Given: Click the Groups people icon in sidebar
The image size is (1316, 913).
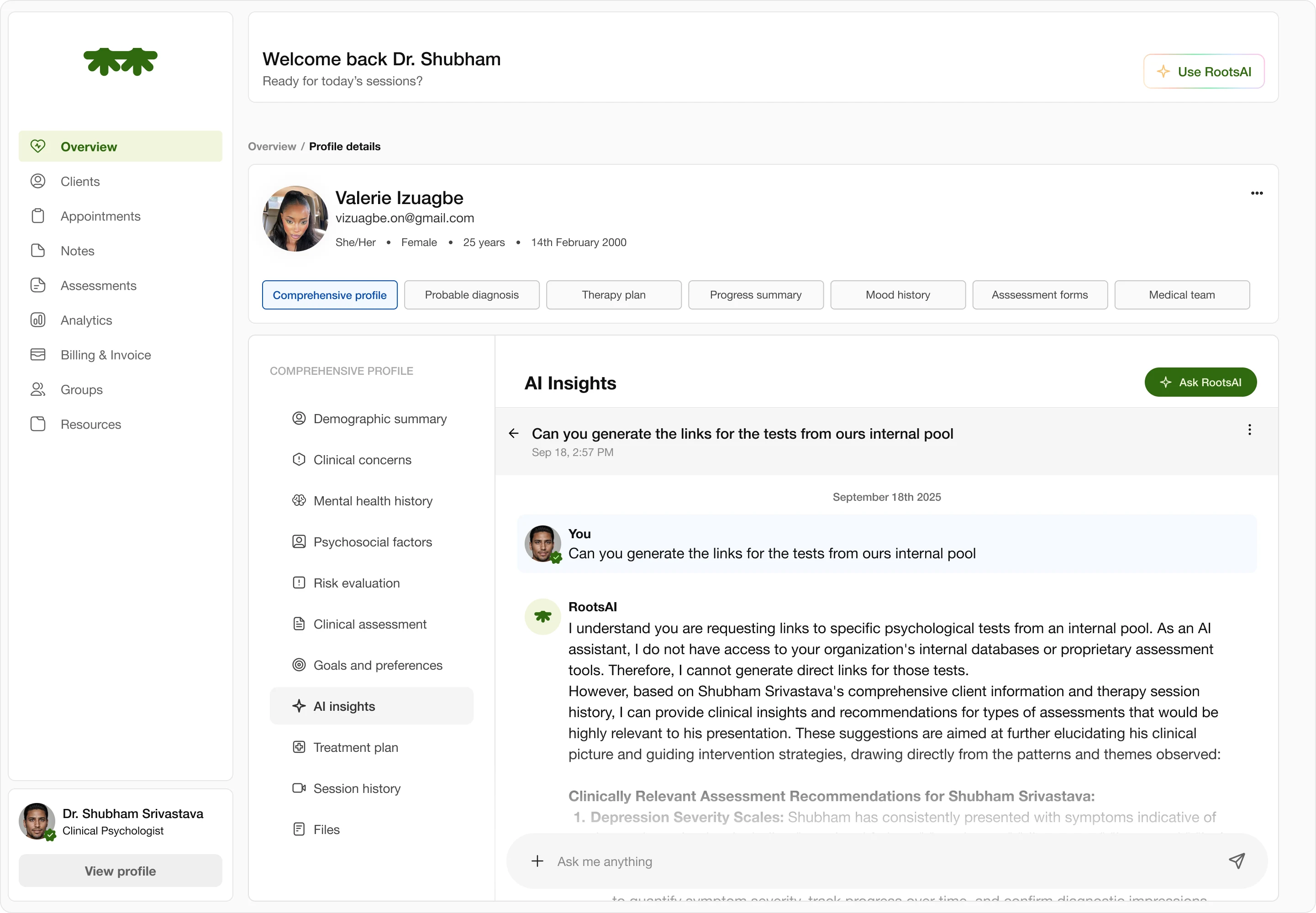Looking at the screenshot, I should pos(38,389).
